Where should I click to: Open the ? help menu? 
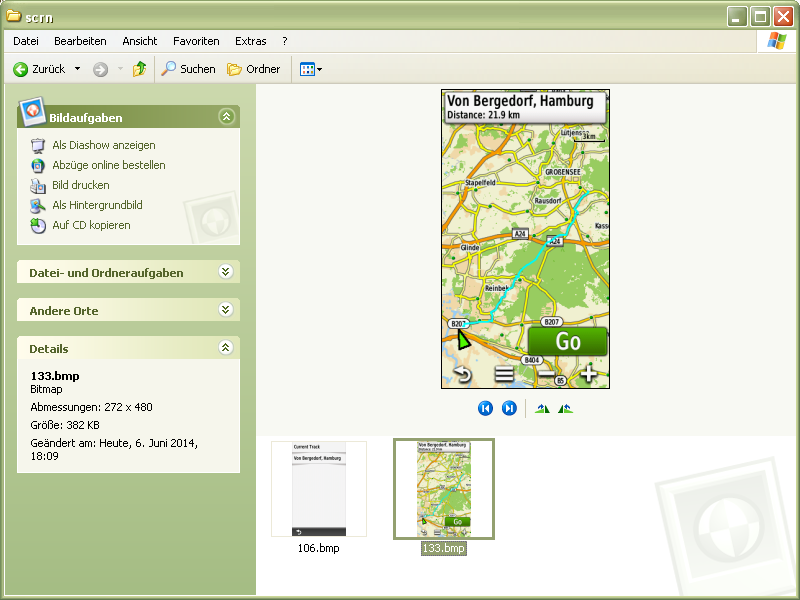coord(285,41)
